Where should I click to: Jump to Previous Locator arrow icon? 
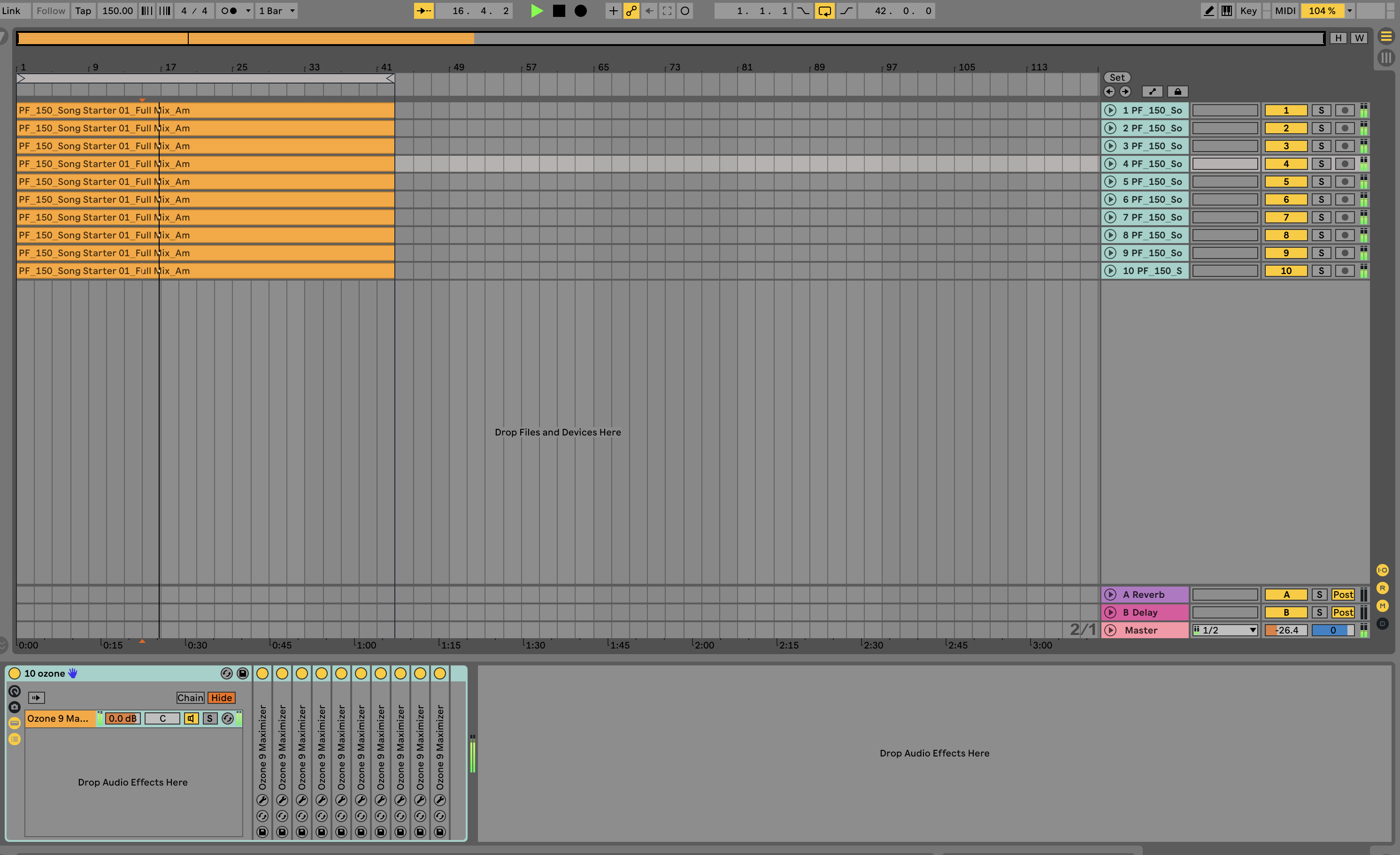coord(1109,92)
